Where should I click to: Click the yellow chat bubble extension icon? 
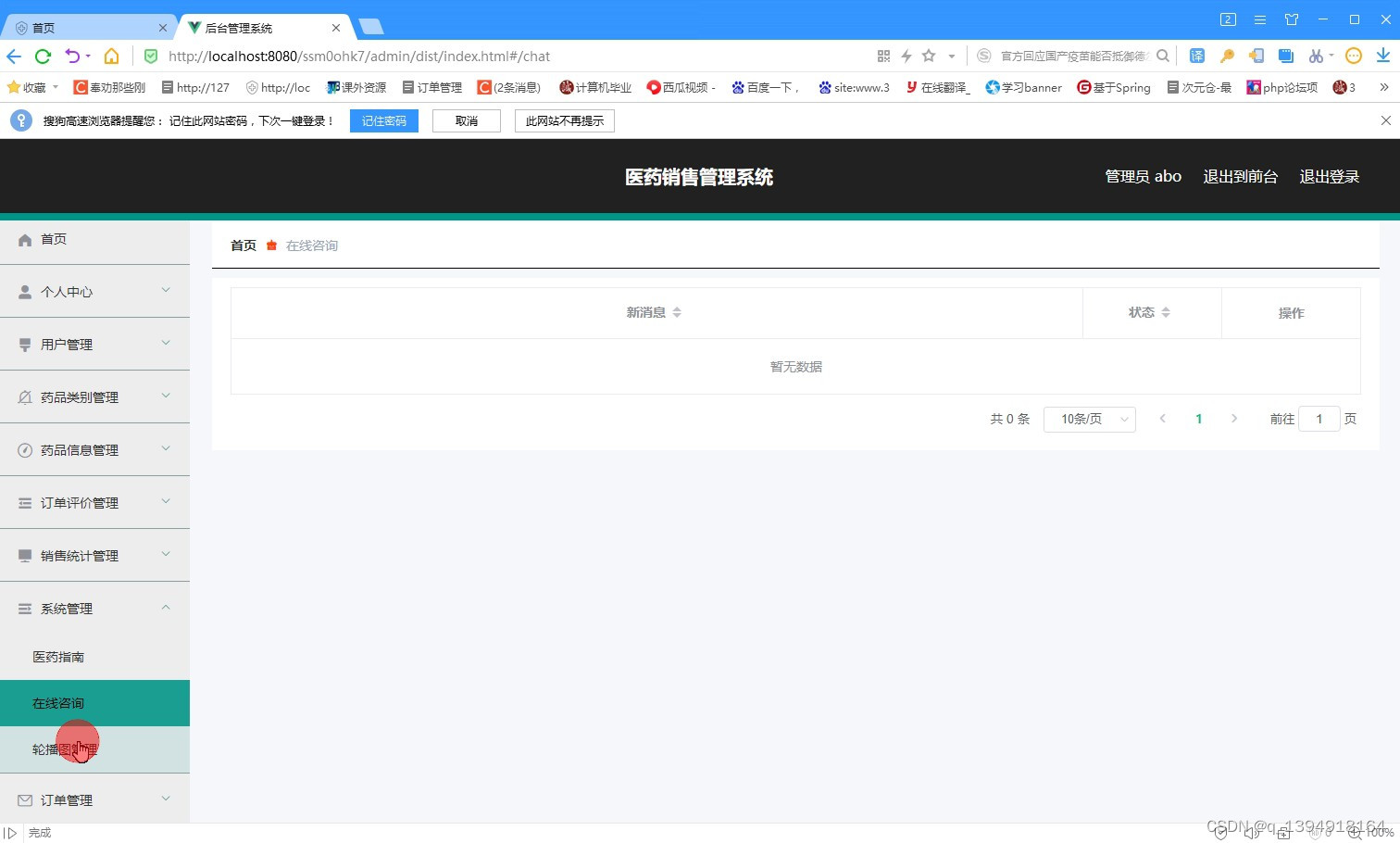[x=1354, y=56]
